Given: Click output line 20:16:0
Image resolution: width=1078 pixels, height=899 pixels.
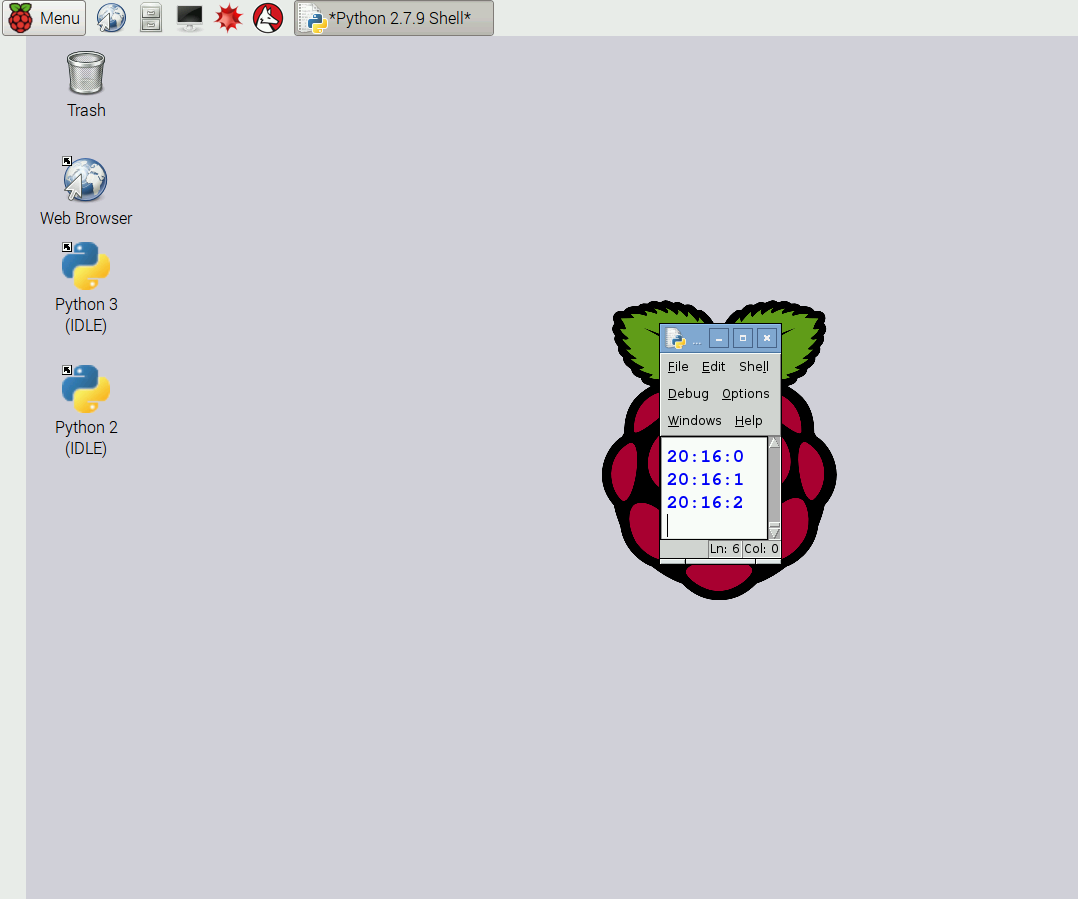Looking at the screenshot, I should (x=705, y=456).
